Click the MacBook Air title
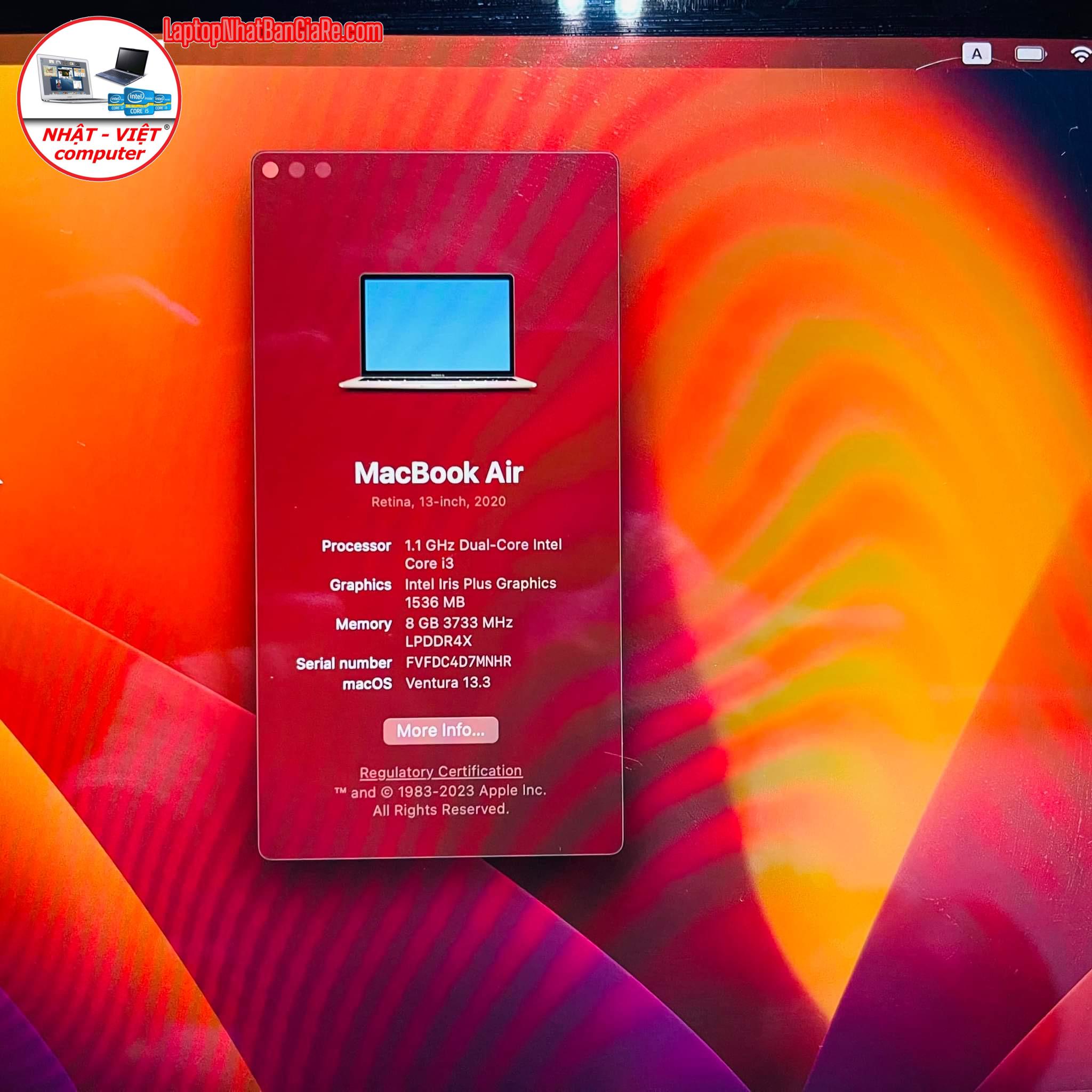This screenshot has height=1092, width=1092. click(x=439, y=472)
